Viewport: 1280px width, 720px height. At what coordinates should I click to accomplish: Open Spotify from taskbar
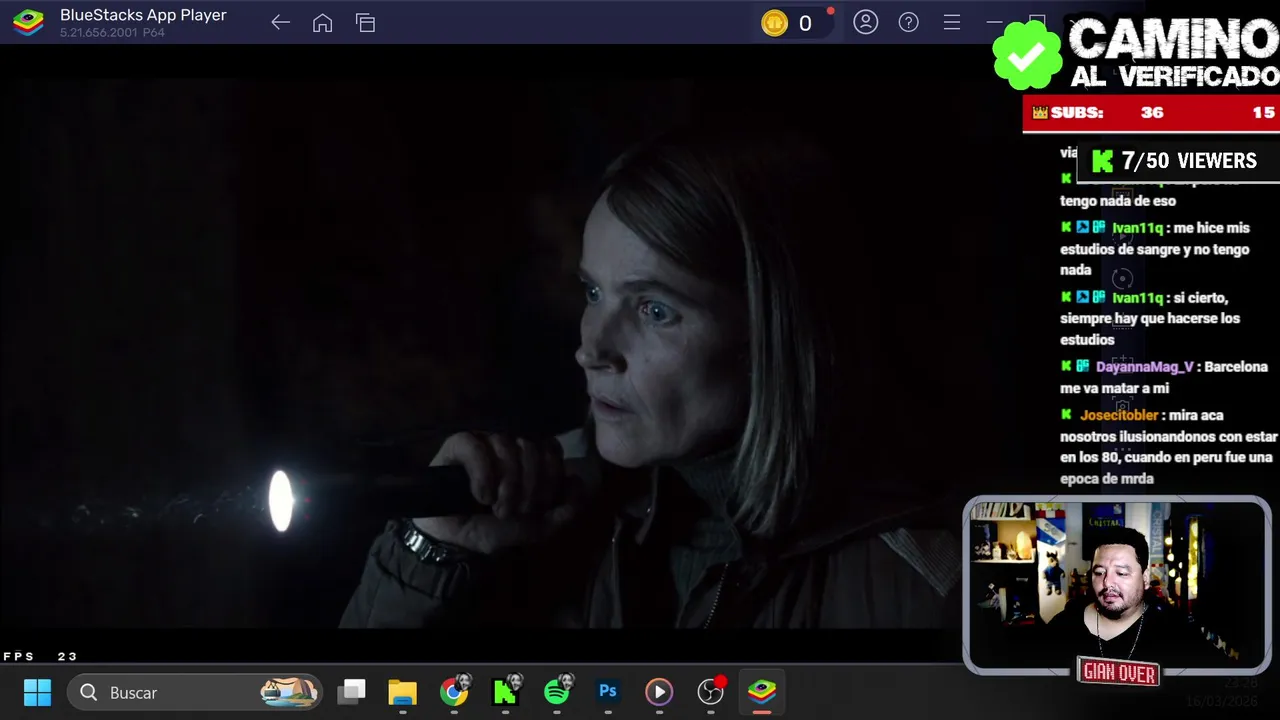pyautogui.click(x=557, y=691)
